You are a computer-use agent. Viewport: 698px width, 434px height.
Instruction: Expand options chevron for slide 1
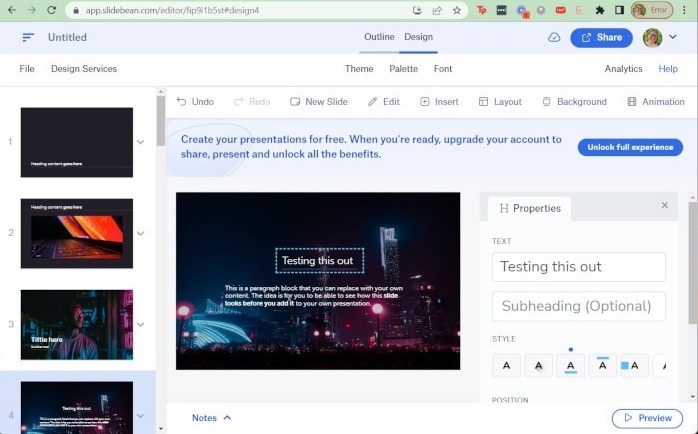coord(140,142)
